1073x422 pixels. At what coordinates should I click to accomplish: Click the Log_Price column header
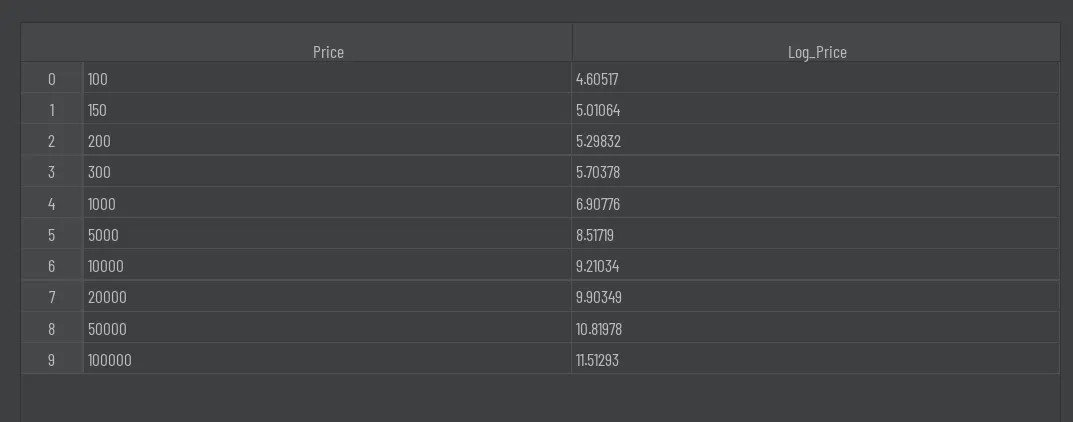click(x=816, y=52)
